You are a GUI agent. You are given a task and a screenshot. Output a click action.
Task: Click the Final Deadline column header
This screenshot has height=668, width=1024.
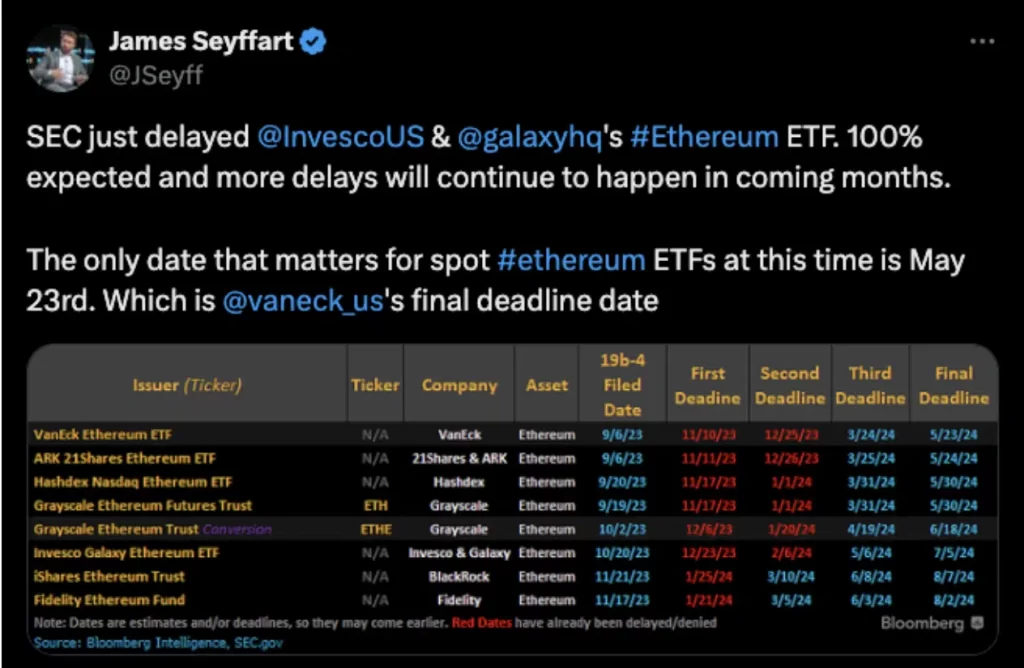[953, 385]
